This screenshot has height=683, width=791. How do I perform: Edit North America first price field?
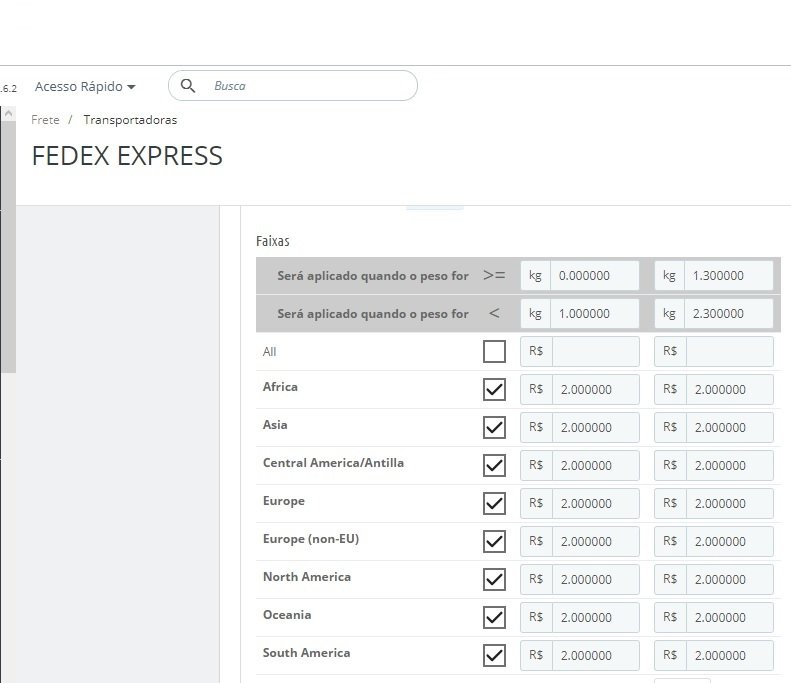coord(596,579)
